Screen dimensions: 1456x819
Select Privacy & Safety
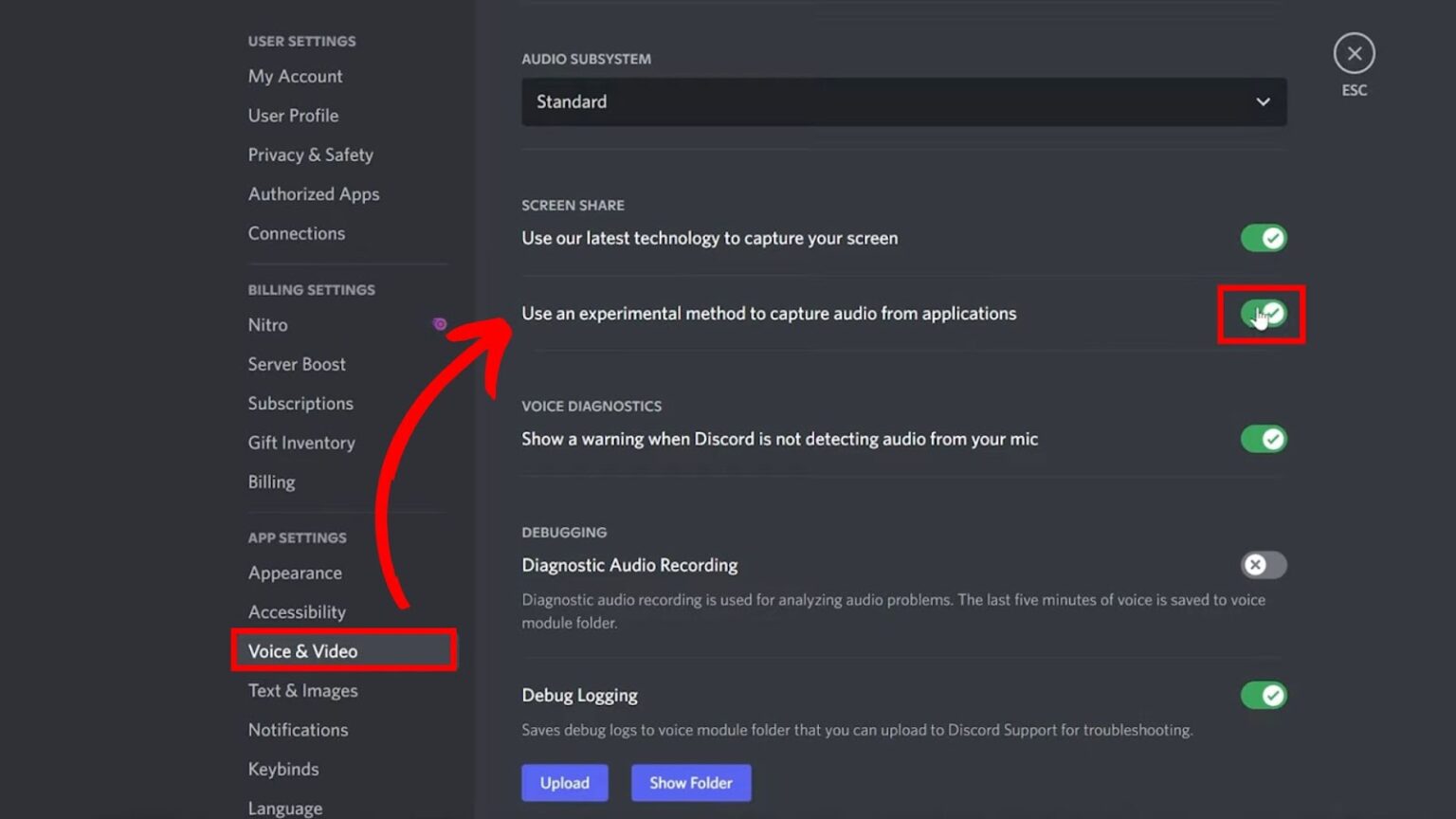[x=310, y=155]
